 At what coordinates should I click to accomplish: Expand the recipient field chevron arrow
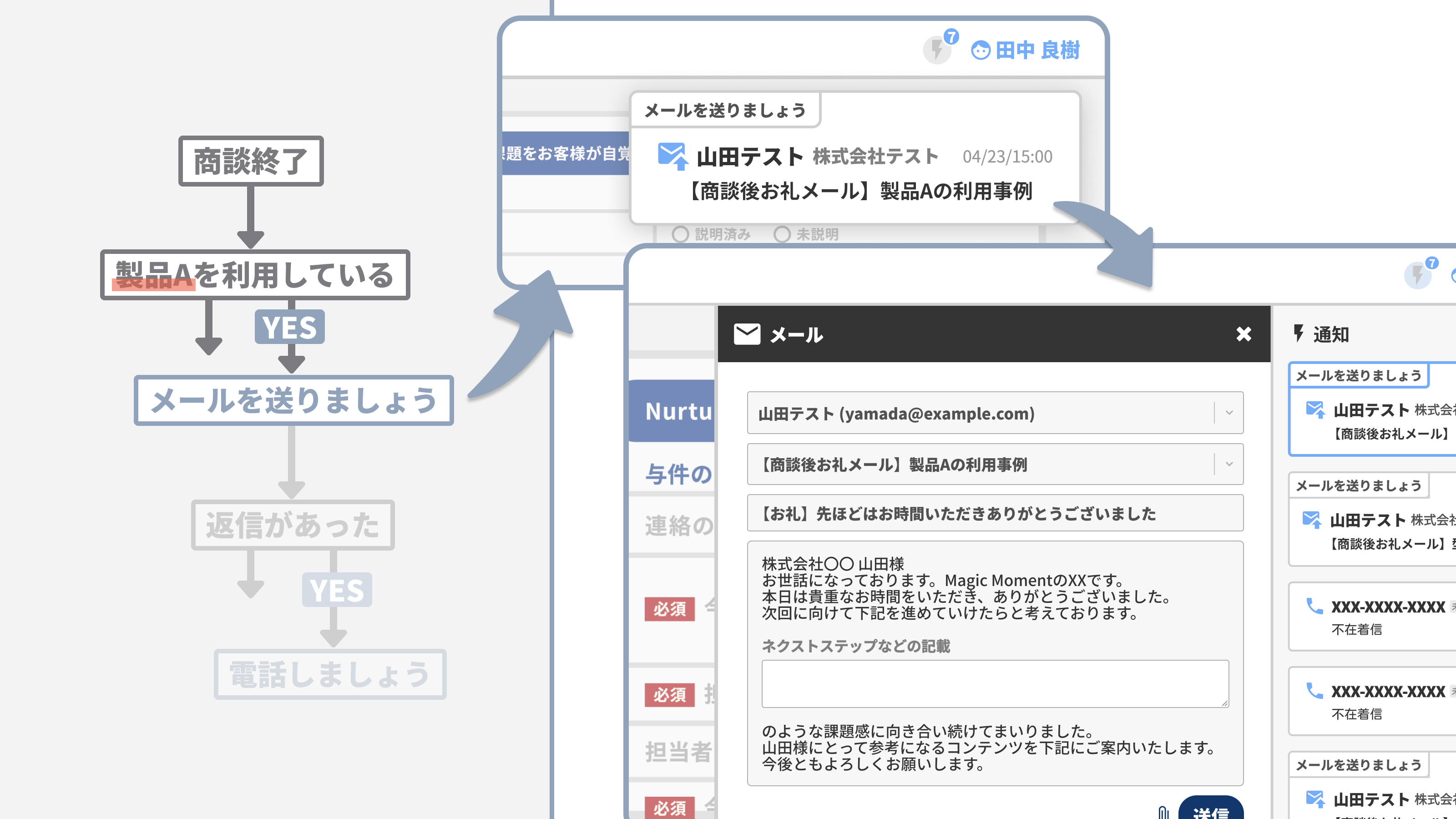pos(1229,413)
